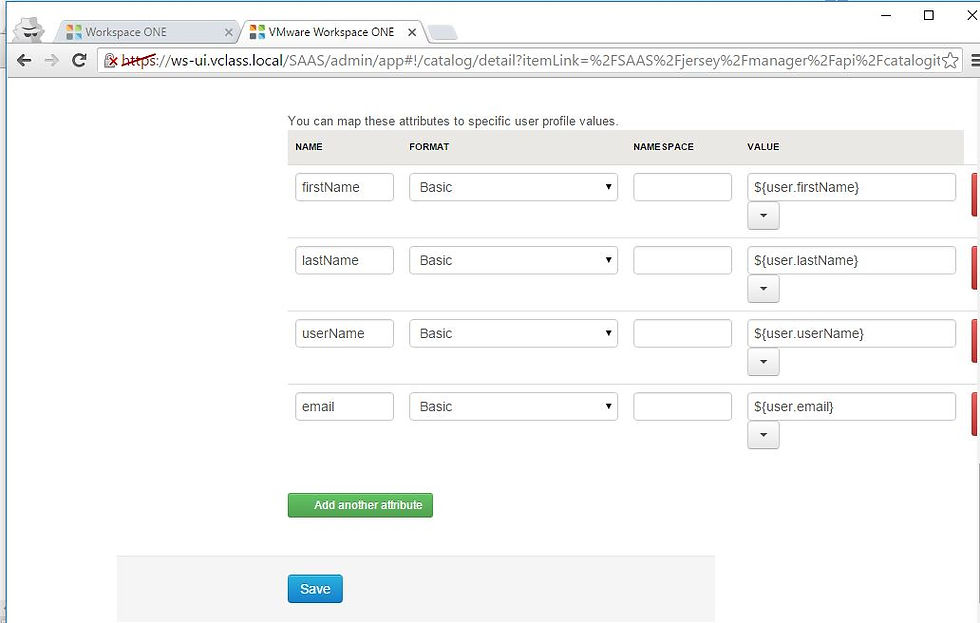980x623 pixels.
Task: Delete email attribute with red button
Action: click(x=975, y=414)
